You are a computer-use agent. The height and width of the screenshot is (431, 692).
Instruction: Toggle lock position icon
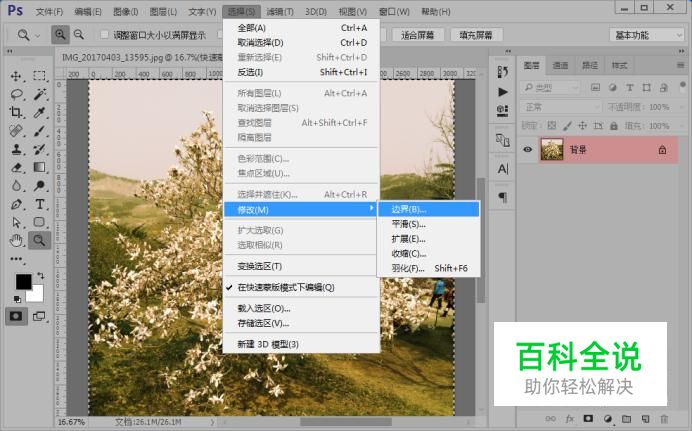583,126
